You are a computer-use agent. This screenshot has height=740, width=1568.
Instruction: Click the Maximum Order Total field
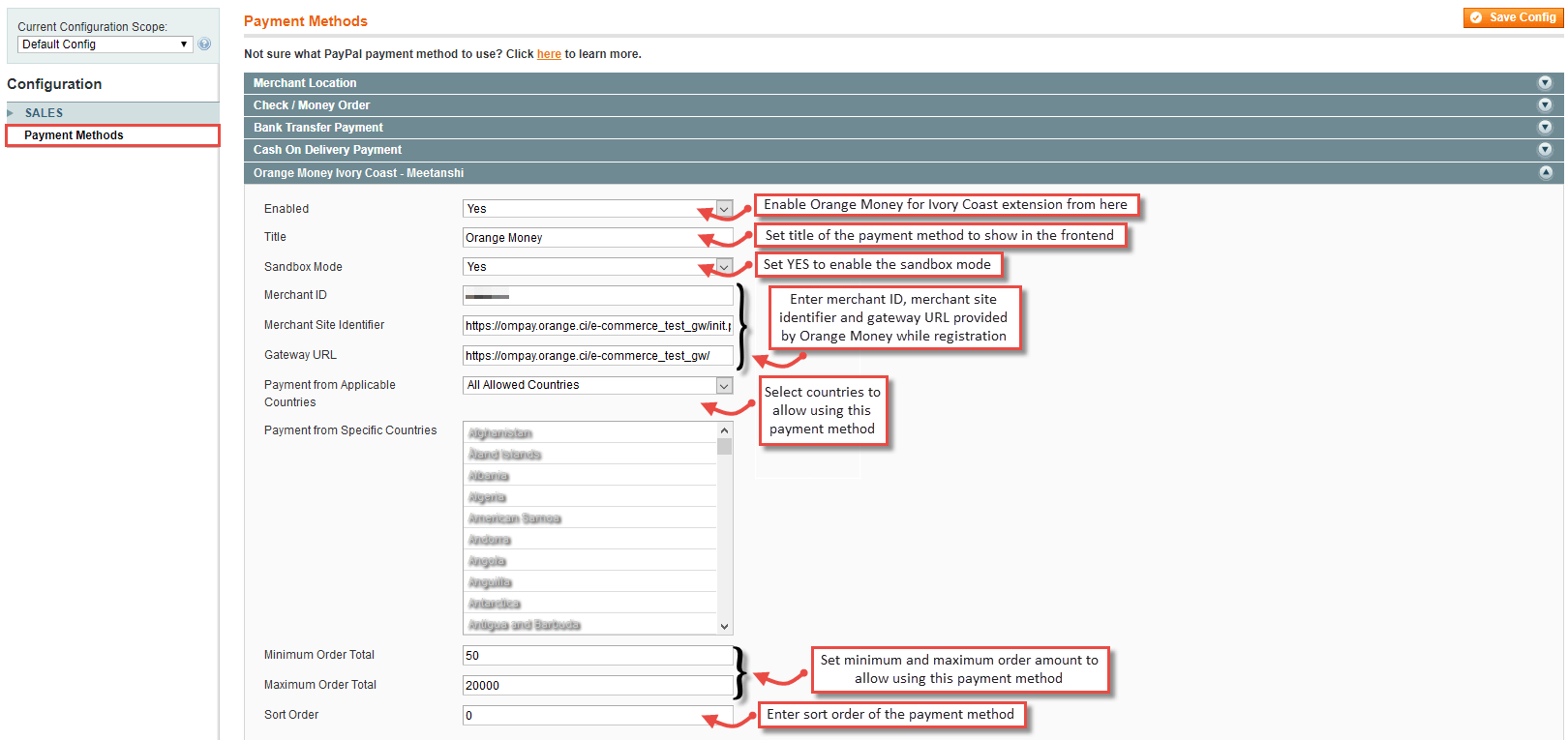[598, 686]
